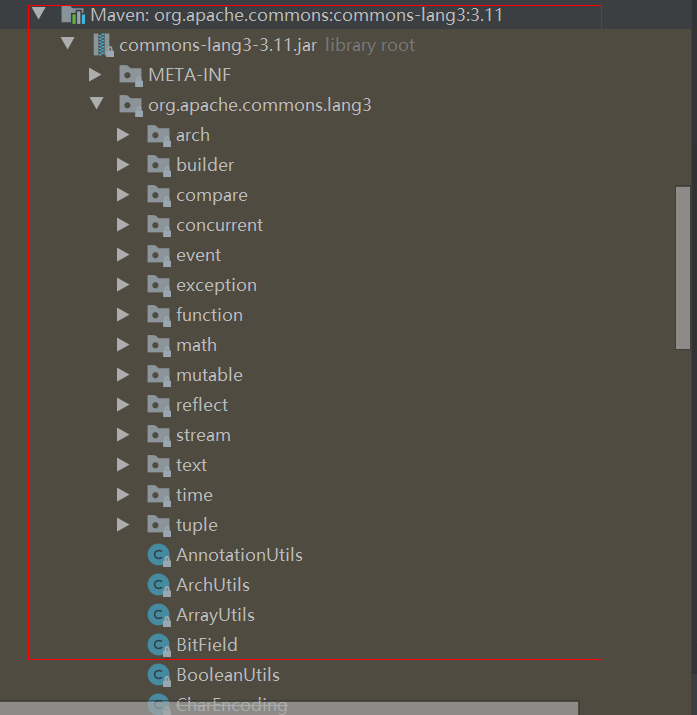The image size is (697, 715).
Task: Click the vertical scrollbar thumb
Action: tap(683, 268)
